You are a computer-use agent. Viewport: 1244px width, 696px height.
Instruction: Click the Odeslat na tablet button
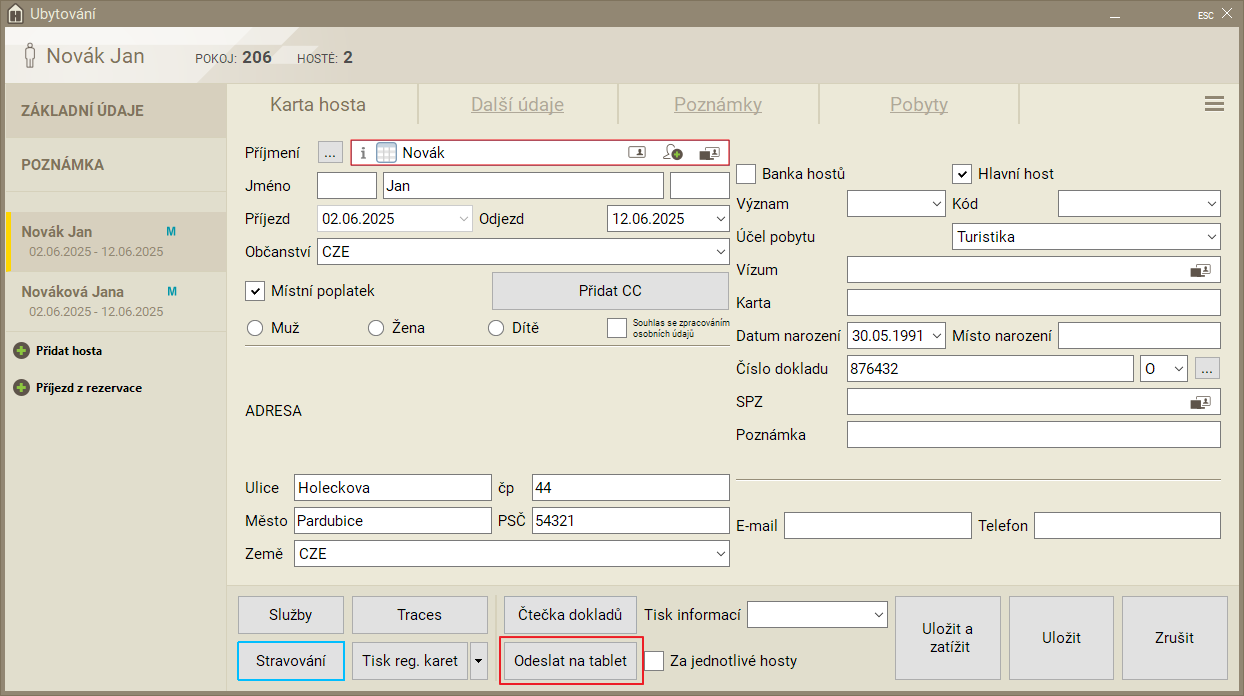pyautogui.click(x=570, y=661)
